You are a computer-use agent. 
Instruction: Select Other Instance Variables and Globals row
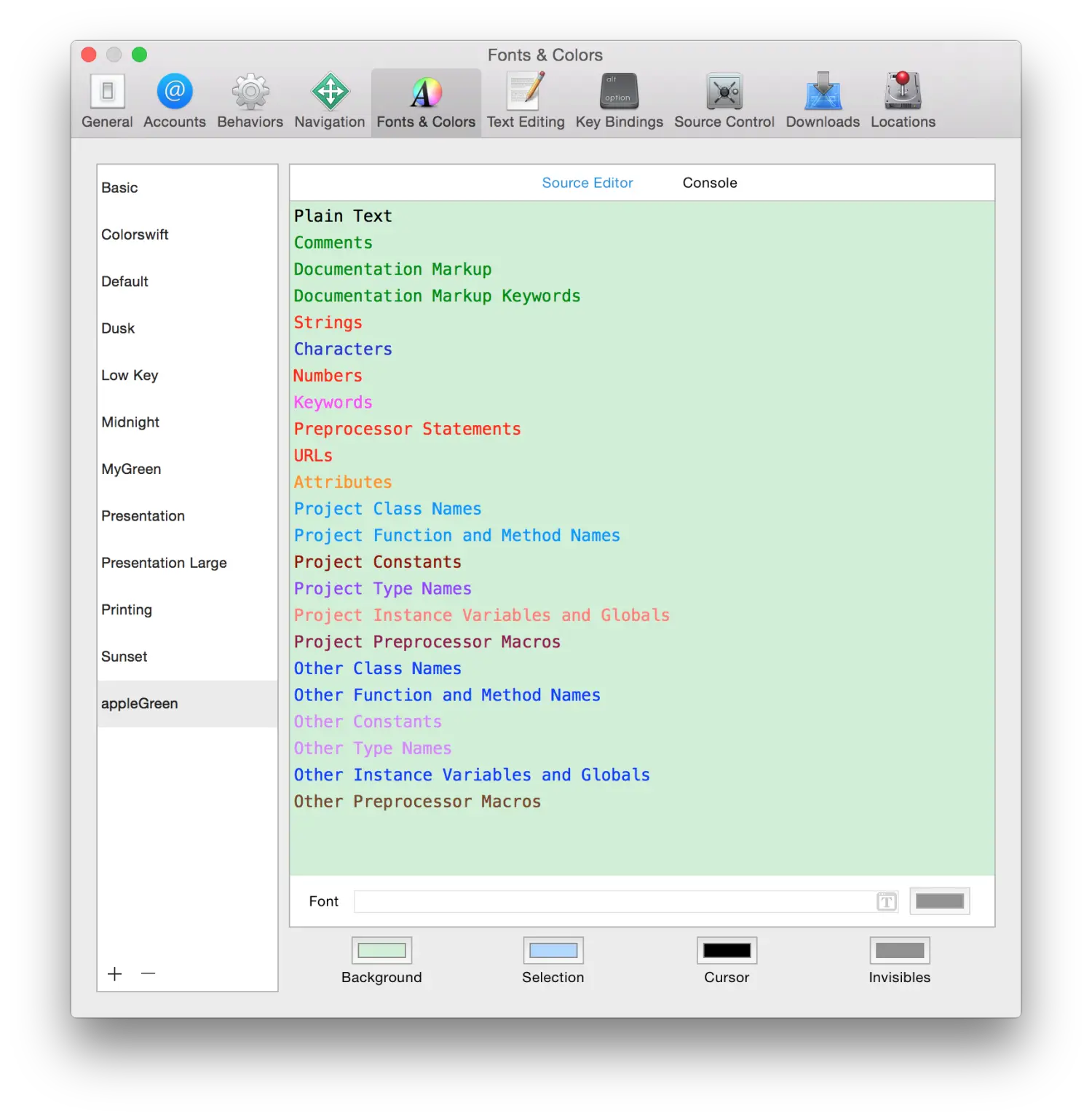tap(642, 775)
